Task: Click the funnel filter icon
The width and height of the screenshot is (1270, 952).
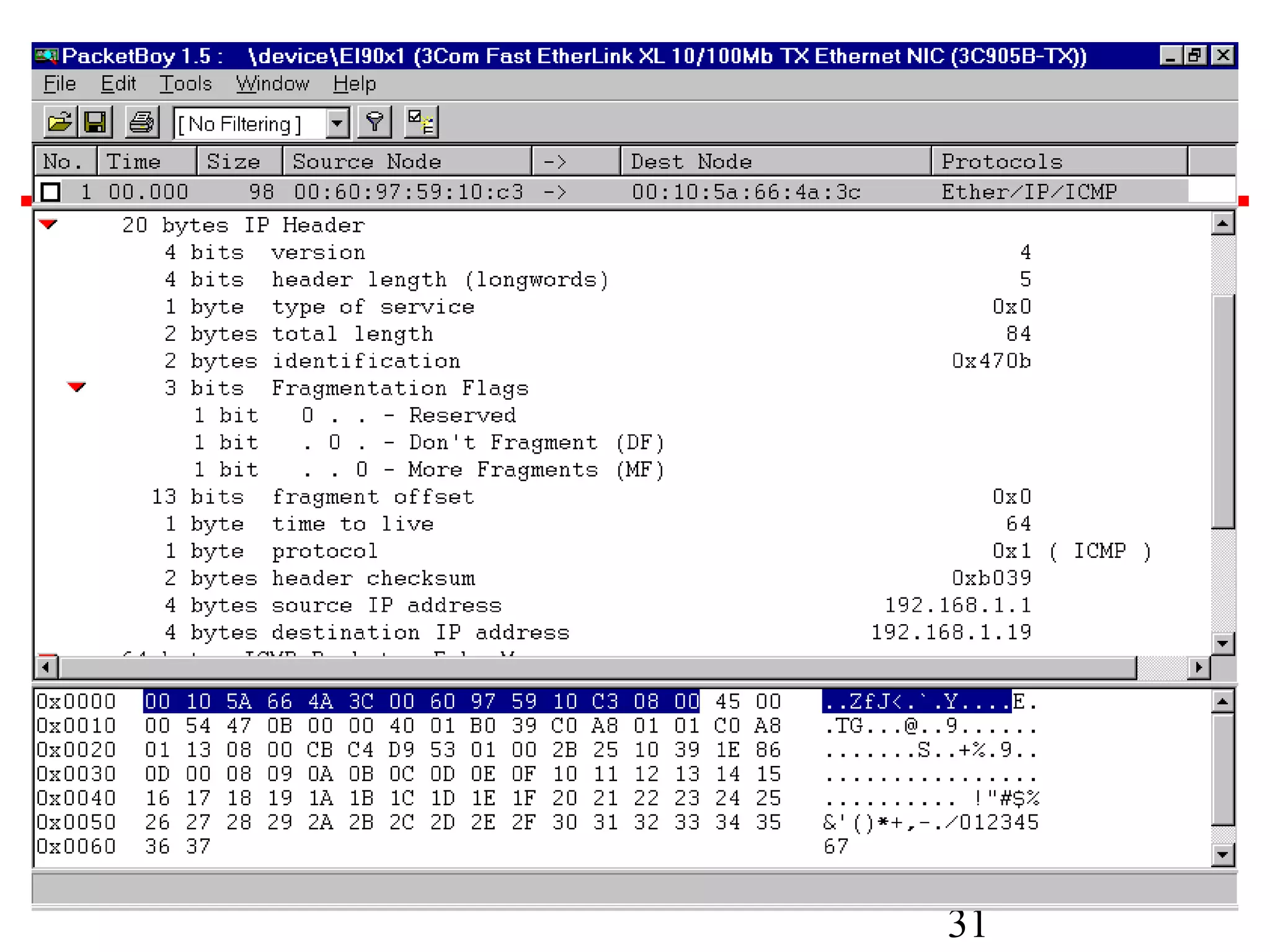Action: coord(375,122)
